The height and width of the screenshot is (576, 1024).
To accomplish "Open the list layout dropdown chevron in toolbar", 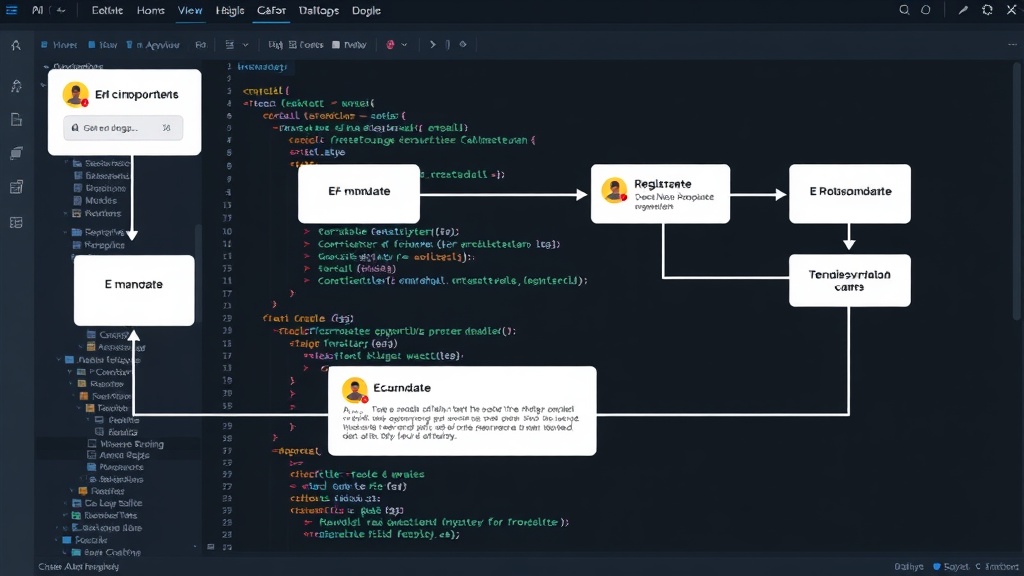I will (x=246, y=44).
